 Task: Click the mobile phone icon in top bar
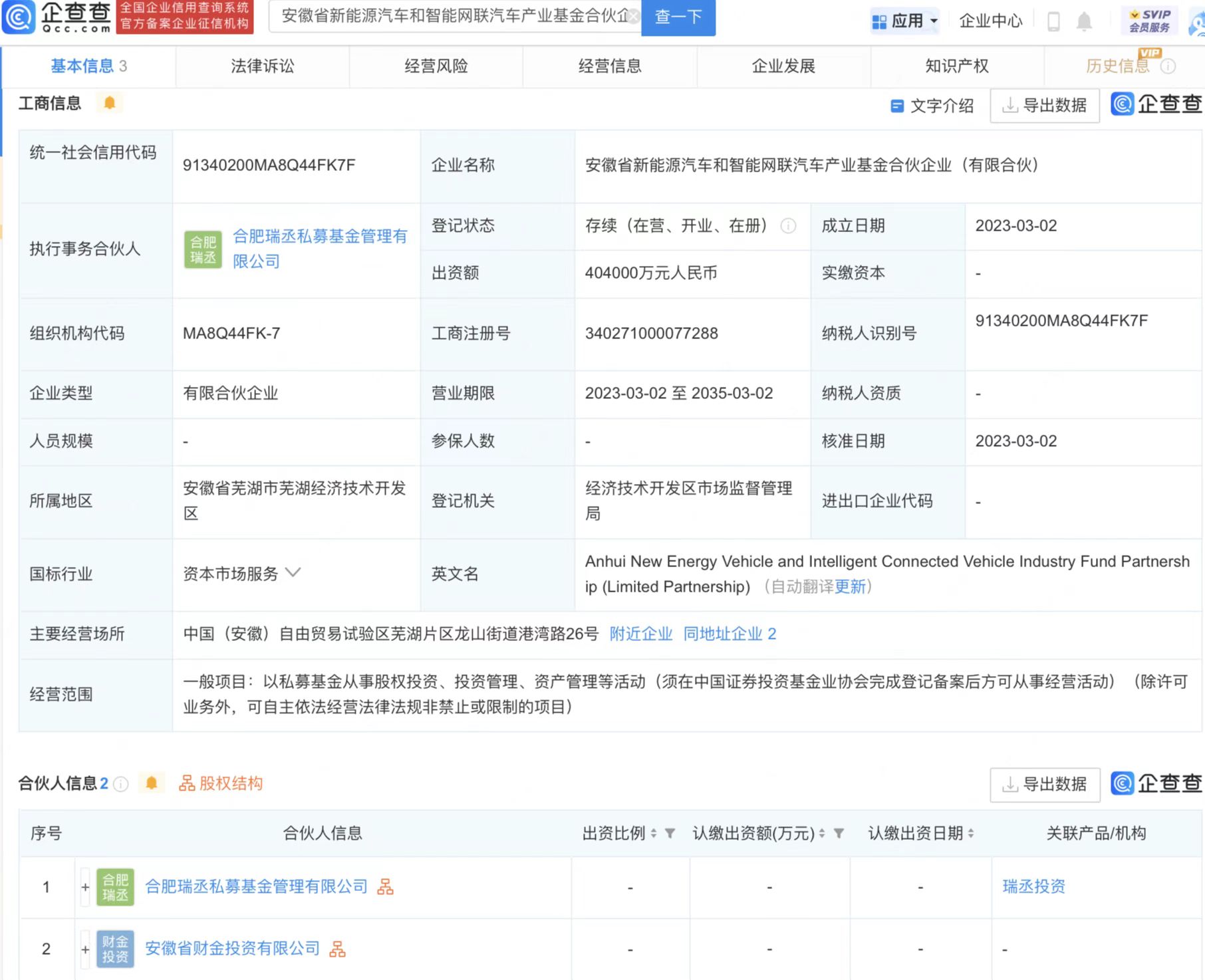tap(1054, 21)
